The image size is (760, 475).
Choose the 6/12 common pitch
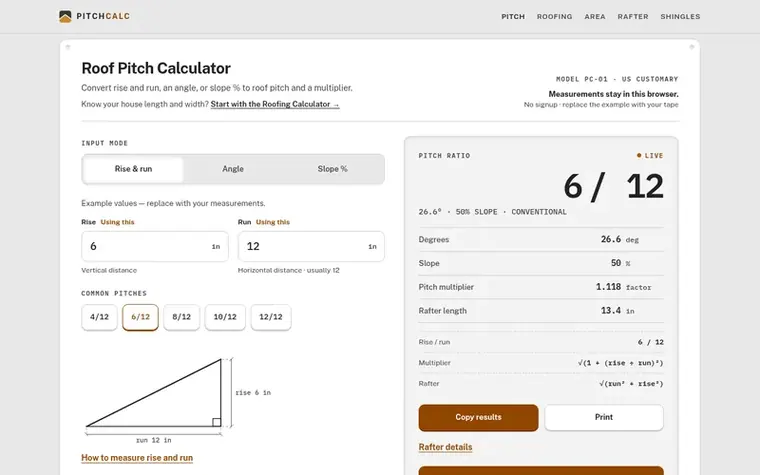141,317
